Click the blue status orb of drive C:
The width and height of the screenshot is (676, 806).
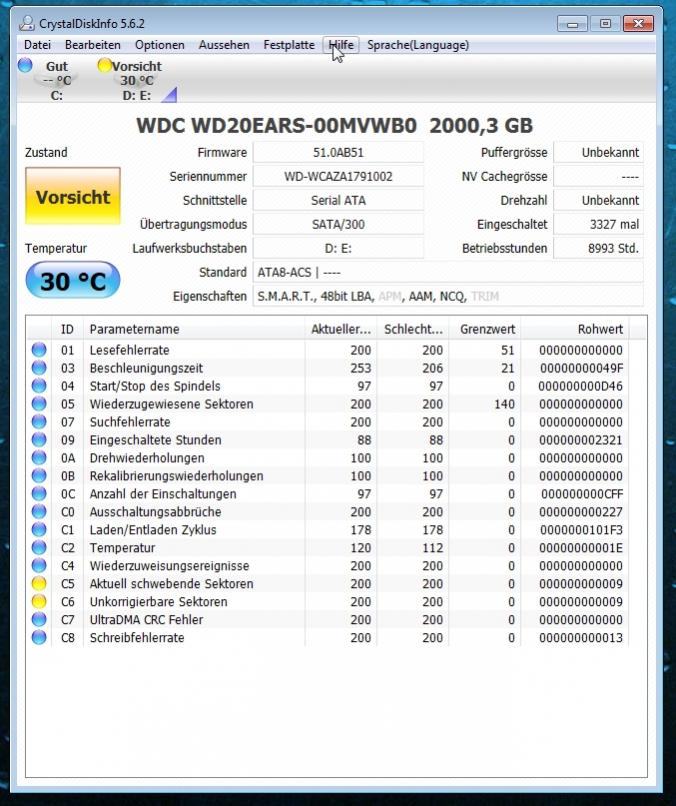click(25, 65)
